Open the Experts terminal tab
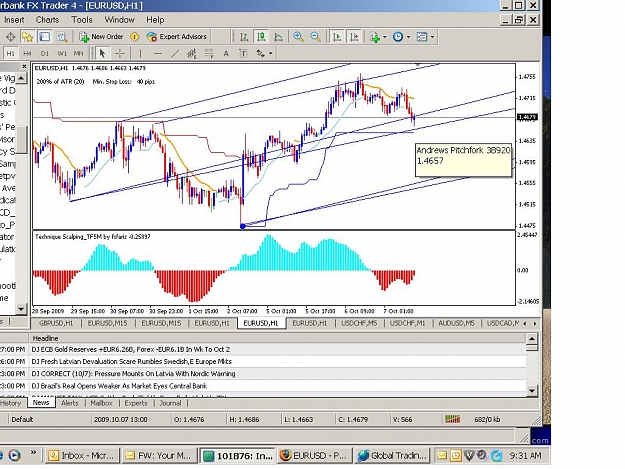The height and width of the screenshot is (469, 625). [x=136, y=403]
